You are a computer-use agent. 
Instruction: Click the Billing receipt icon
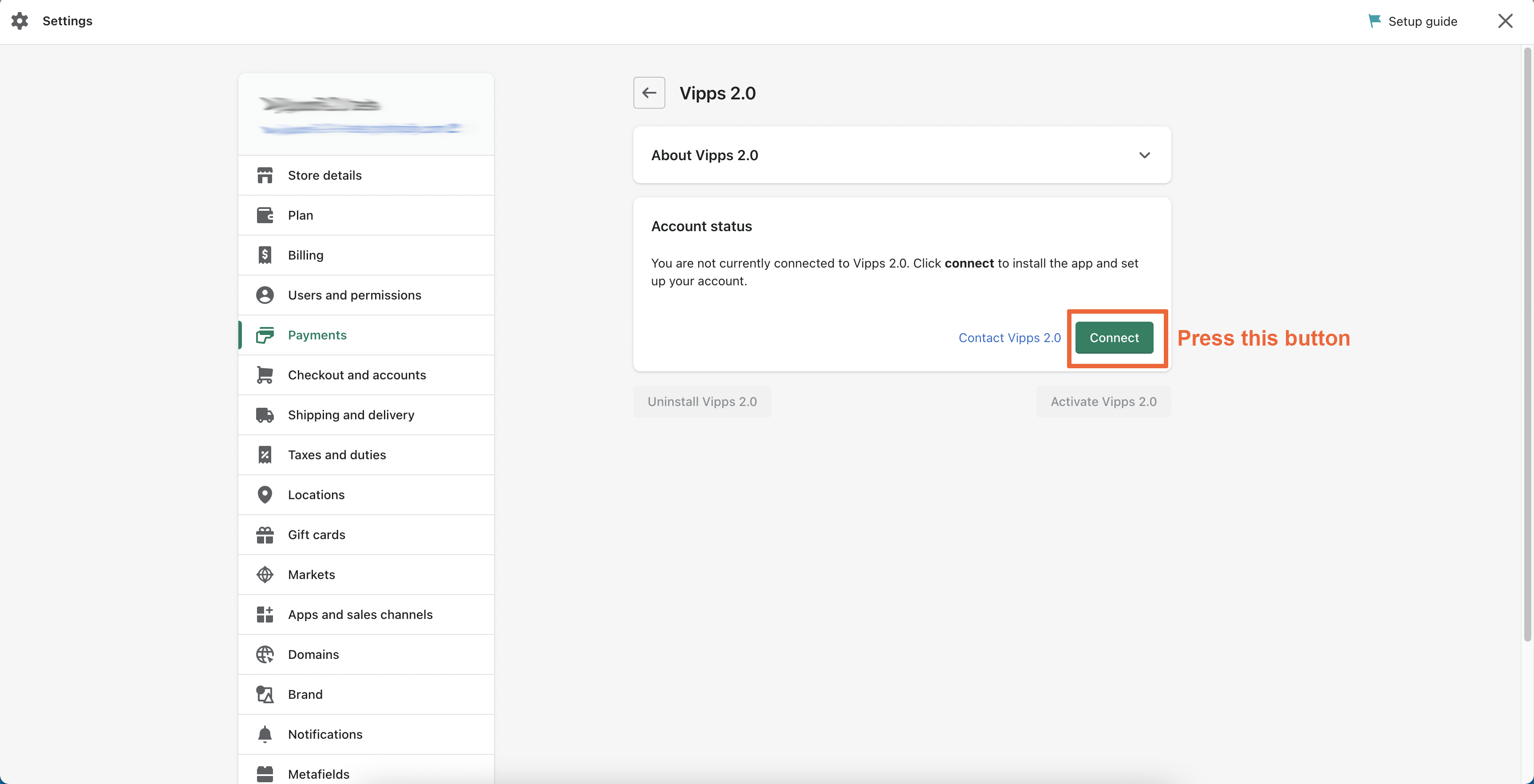point(265,256)
